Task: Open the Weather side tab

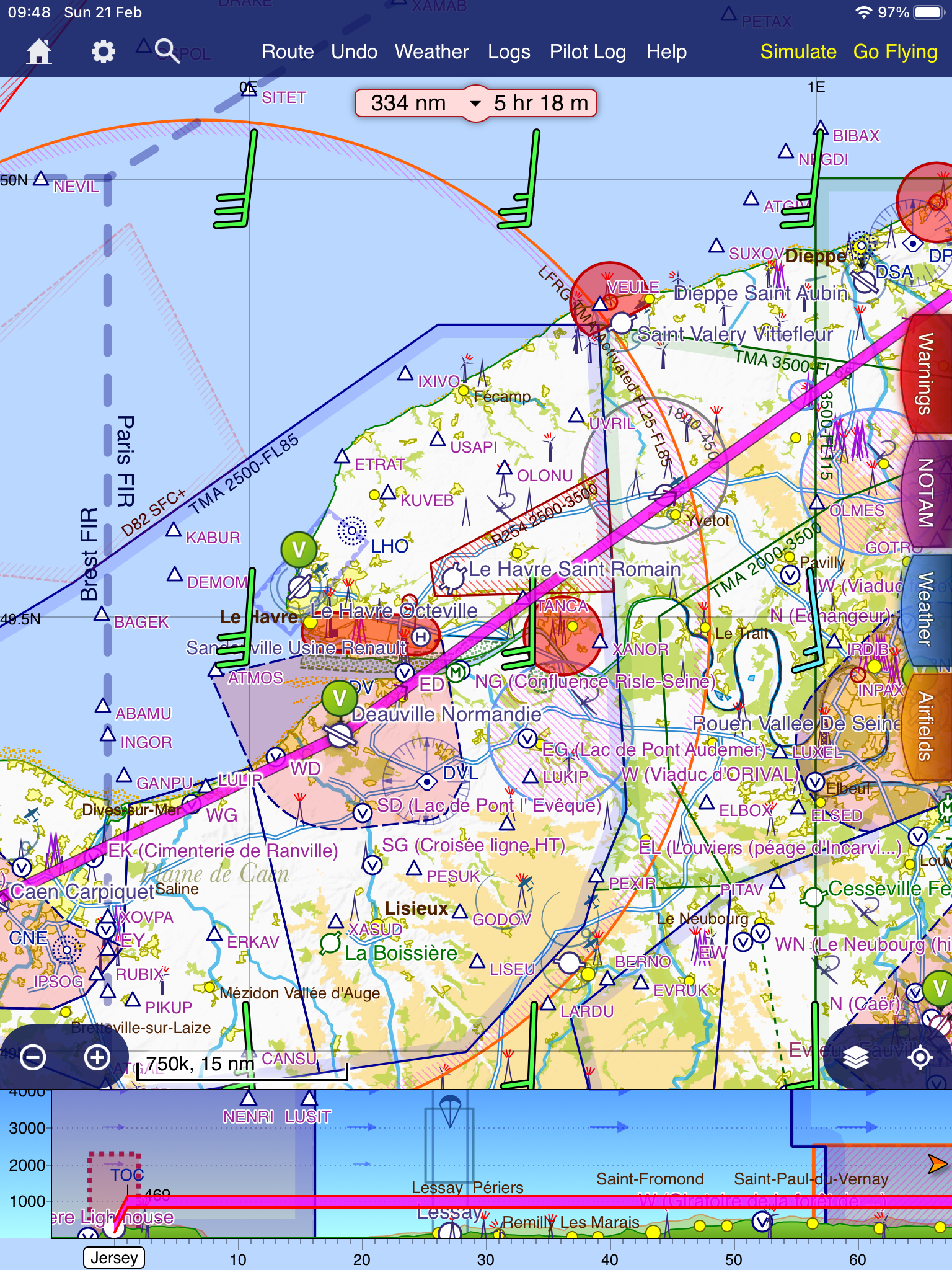Action: point(926,609)
